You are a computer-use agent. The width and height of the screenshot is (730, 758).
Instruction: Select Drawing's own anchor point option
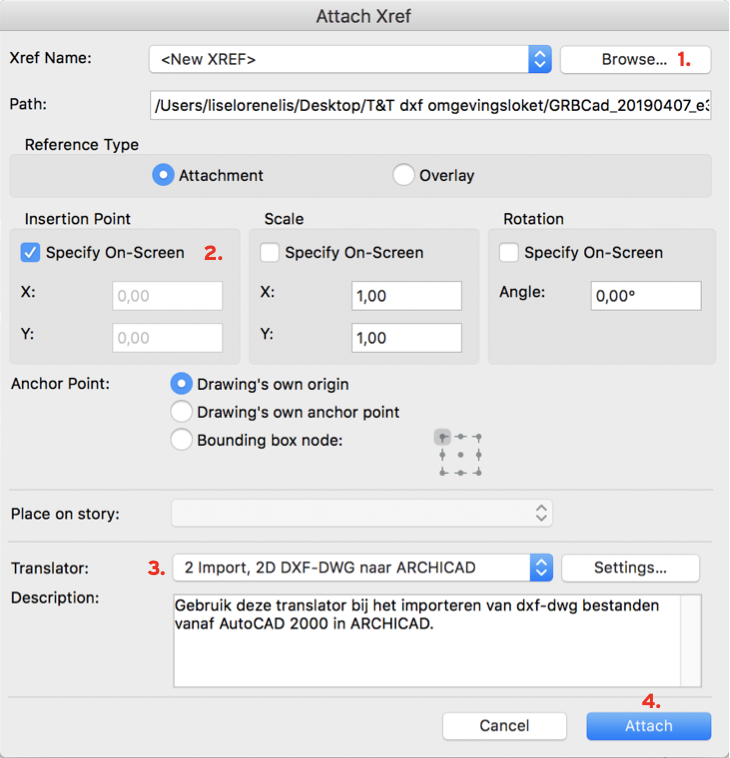pos(181,412)
